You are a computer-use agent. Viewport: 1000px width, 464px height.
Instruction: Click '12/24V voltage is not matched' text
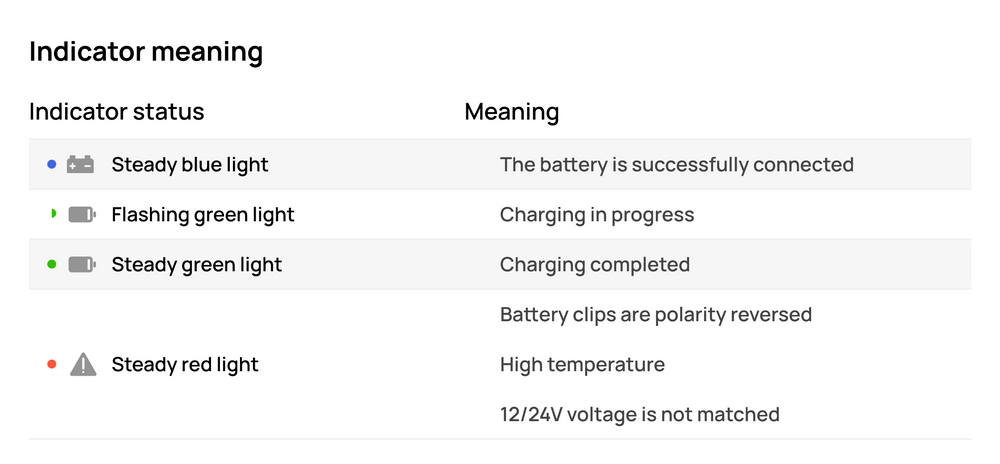coord(639,414)
